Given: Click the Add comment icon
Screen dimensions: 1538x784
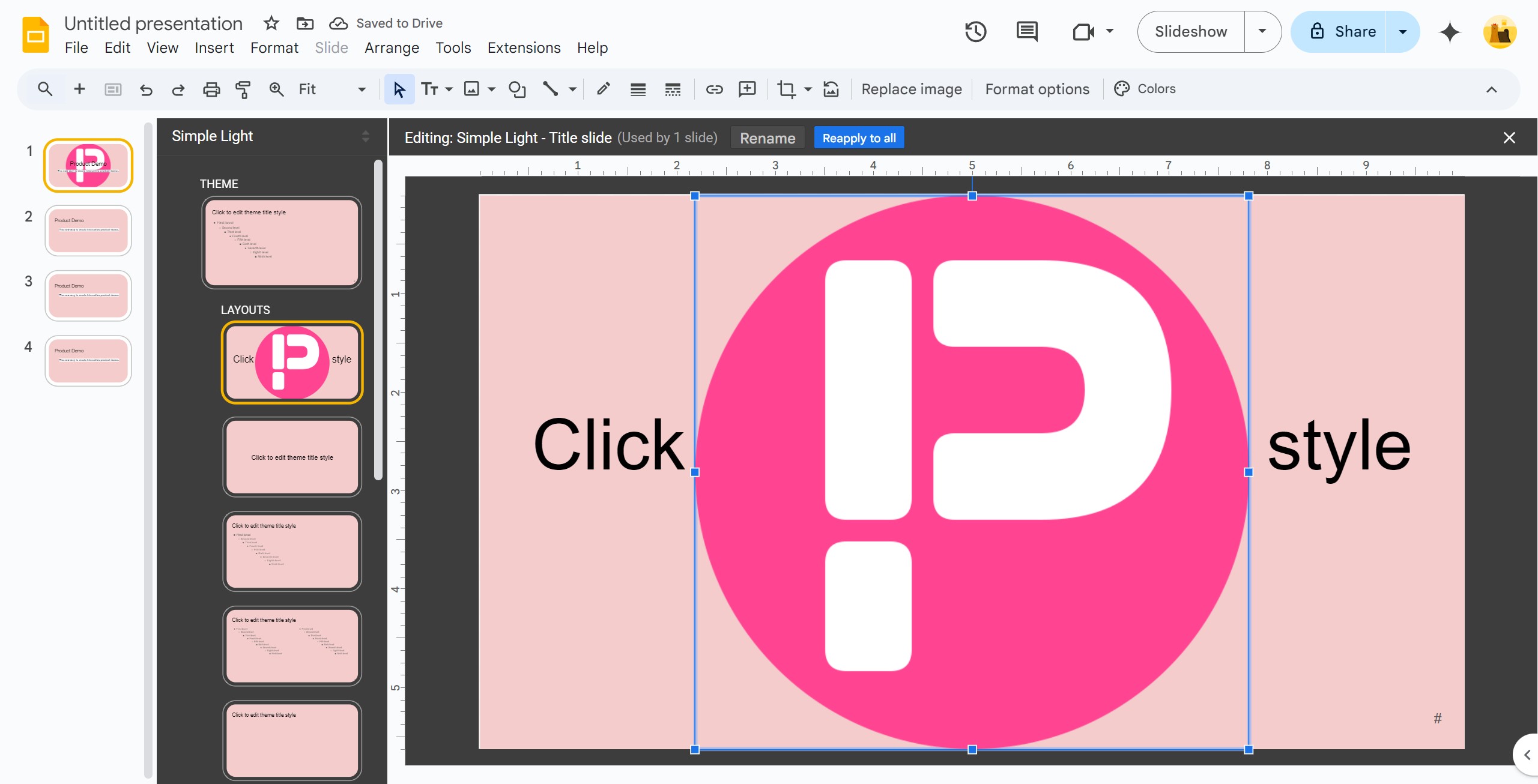Looking at the screenshot, I should (747, 89).
